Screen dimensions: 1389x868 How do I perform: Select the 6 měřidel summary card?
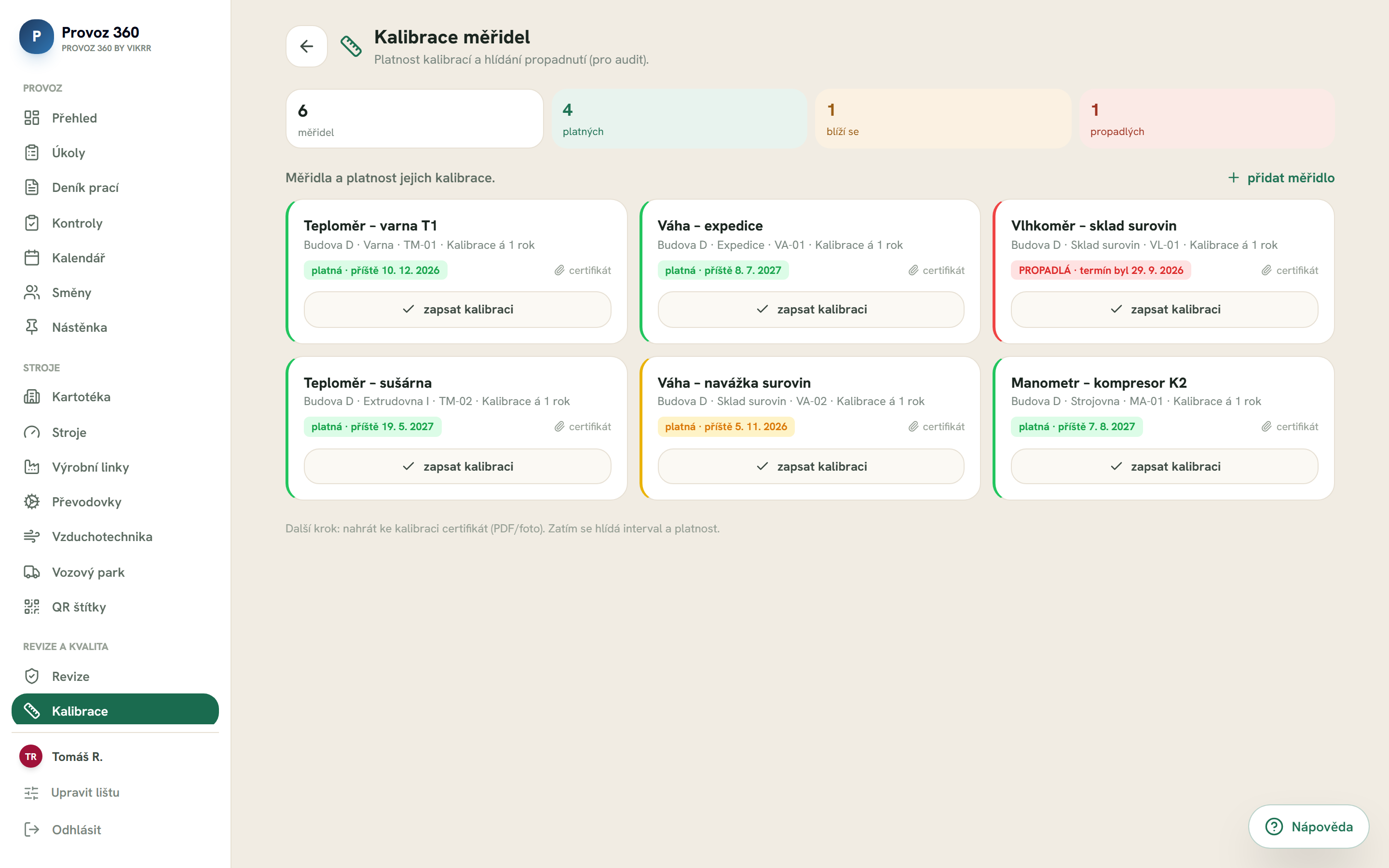[x=414, y=119]
